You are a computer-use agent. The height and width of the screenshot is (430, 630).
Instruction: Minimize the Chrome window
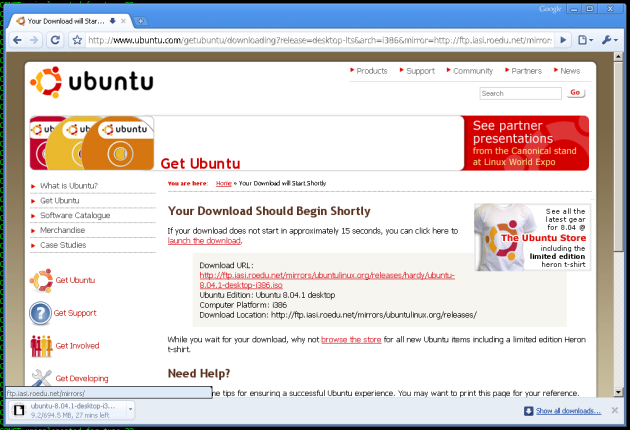[574, 9]
